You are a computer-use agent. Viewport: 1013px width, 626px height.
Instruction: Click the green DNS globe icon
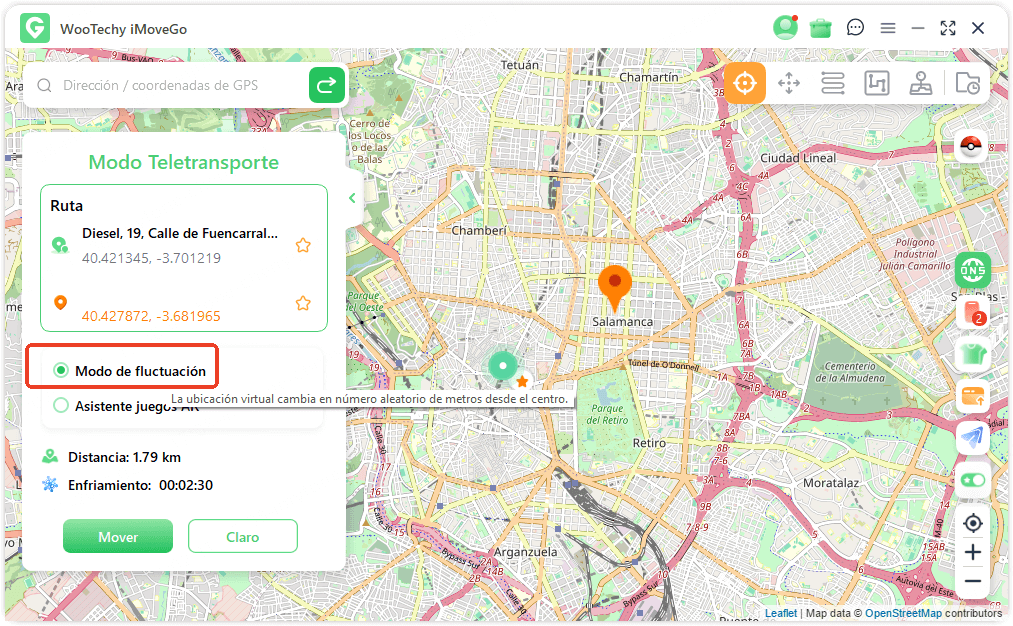pos(972,269)
